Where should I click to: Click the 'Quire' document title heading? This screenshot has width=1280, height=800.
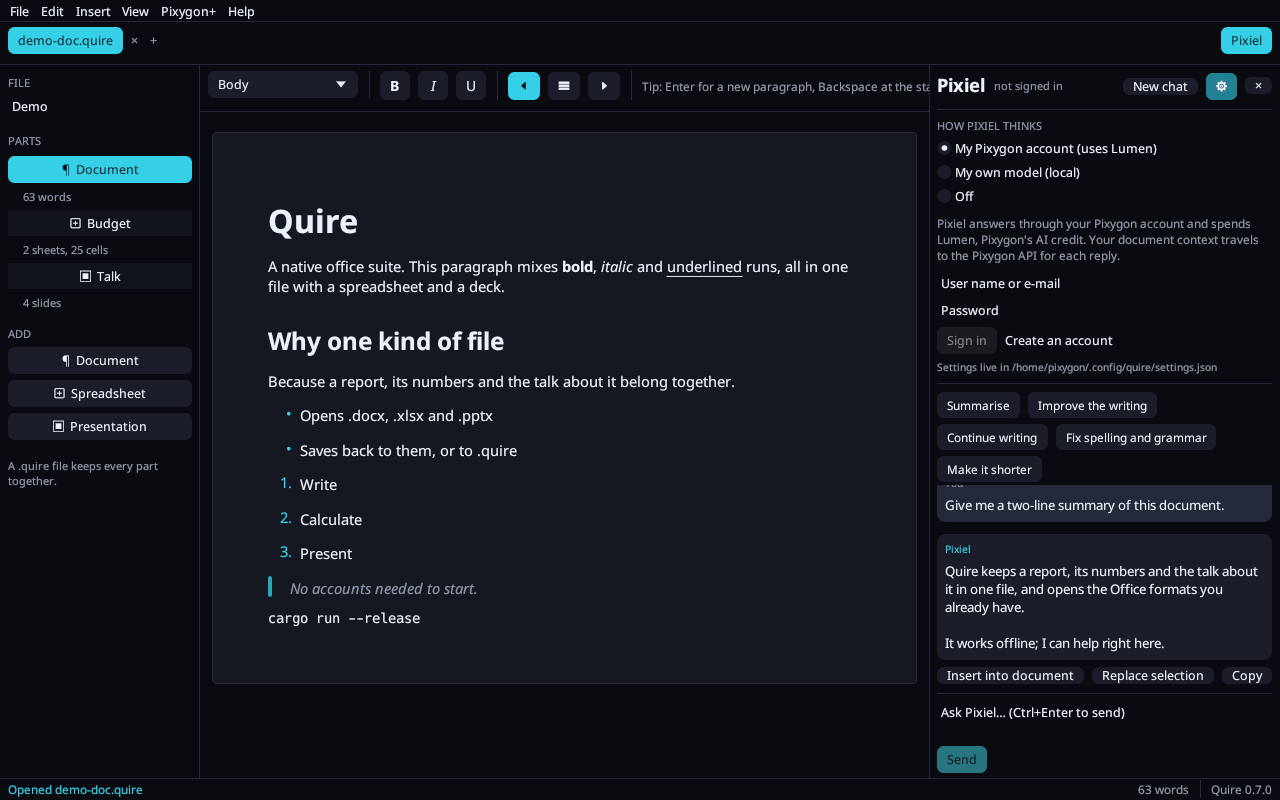313,221
